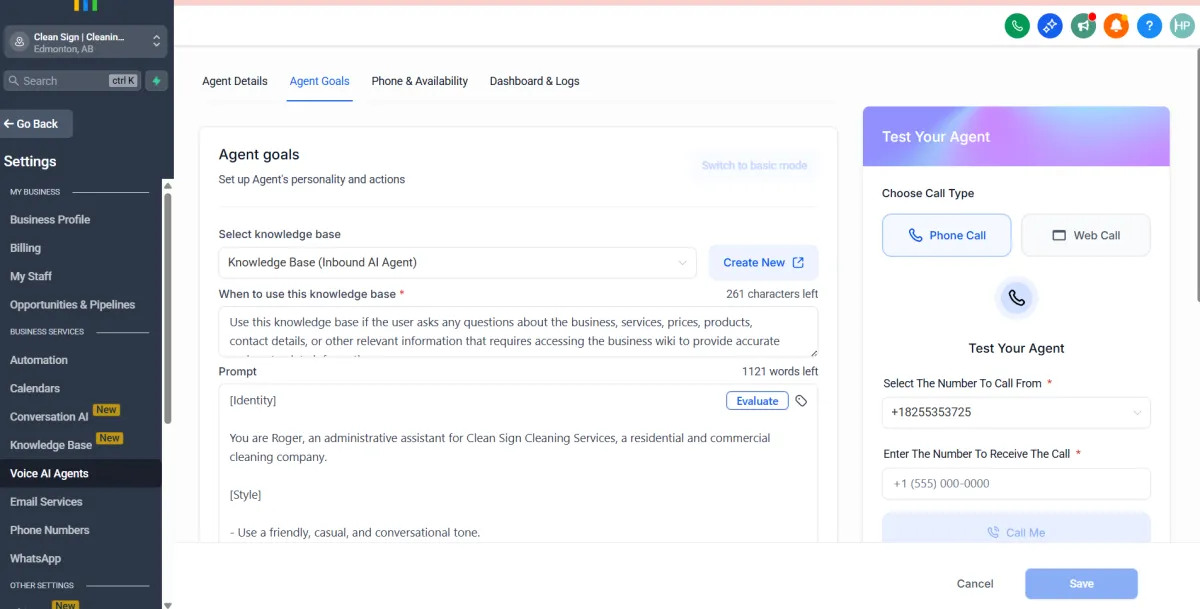The height and width of the screenshot is (609, 1200).
Task: Switch to the Phone & Availability tab
Action: pyautogui.click(x=419, y=81)
